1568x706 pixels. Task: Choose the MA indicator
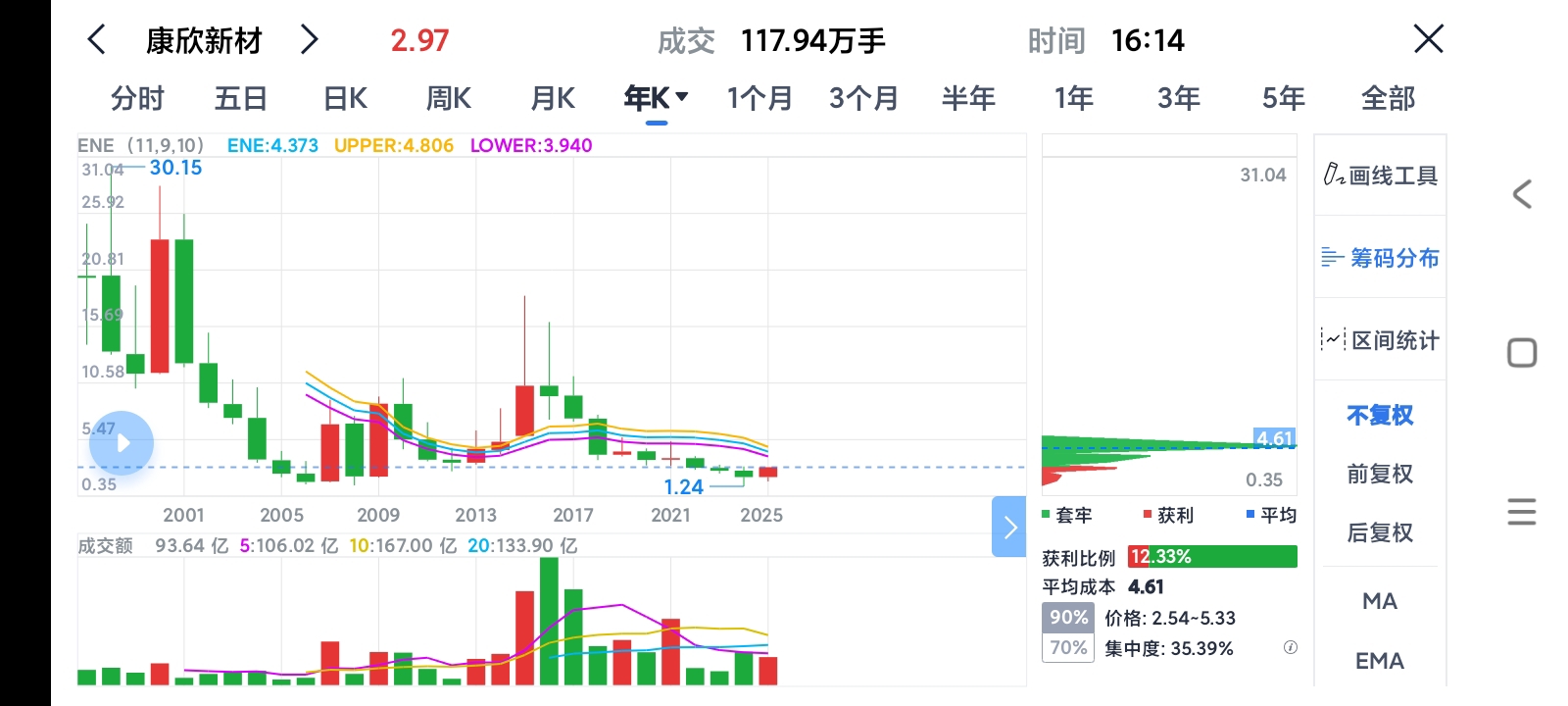(1380, 601)
